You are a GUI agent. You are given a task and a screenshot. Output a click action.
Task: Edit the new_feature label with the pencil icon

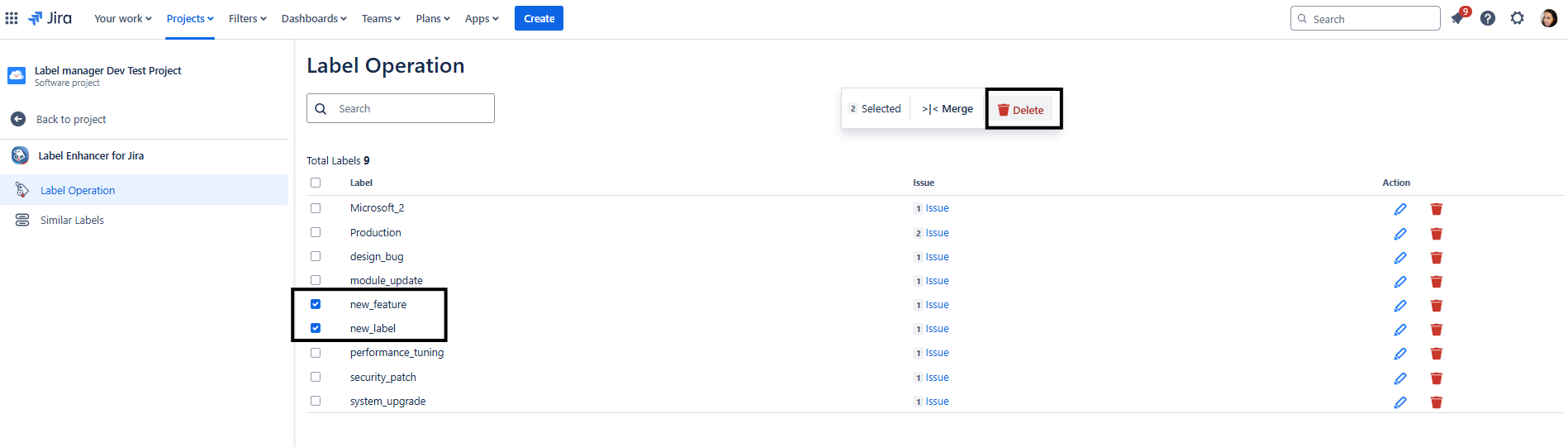click(x=1400, y=306)
